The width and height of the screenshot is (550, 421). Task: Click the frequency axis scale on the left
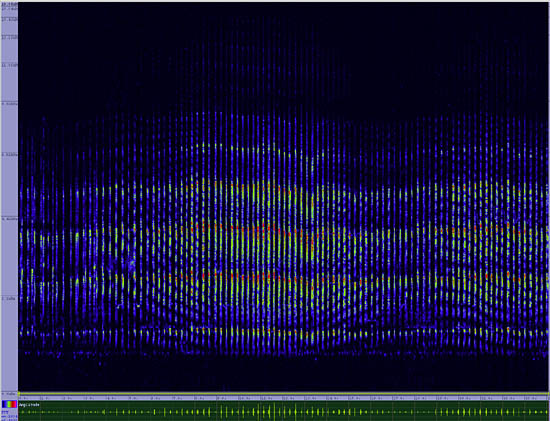click(x=9, y=199)
